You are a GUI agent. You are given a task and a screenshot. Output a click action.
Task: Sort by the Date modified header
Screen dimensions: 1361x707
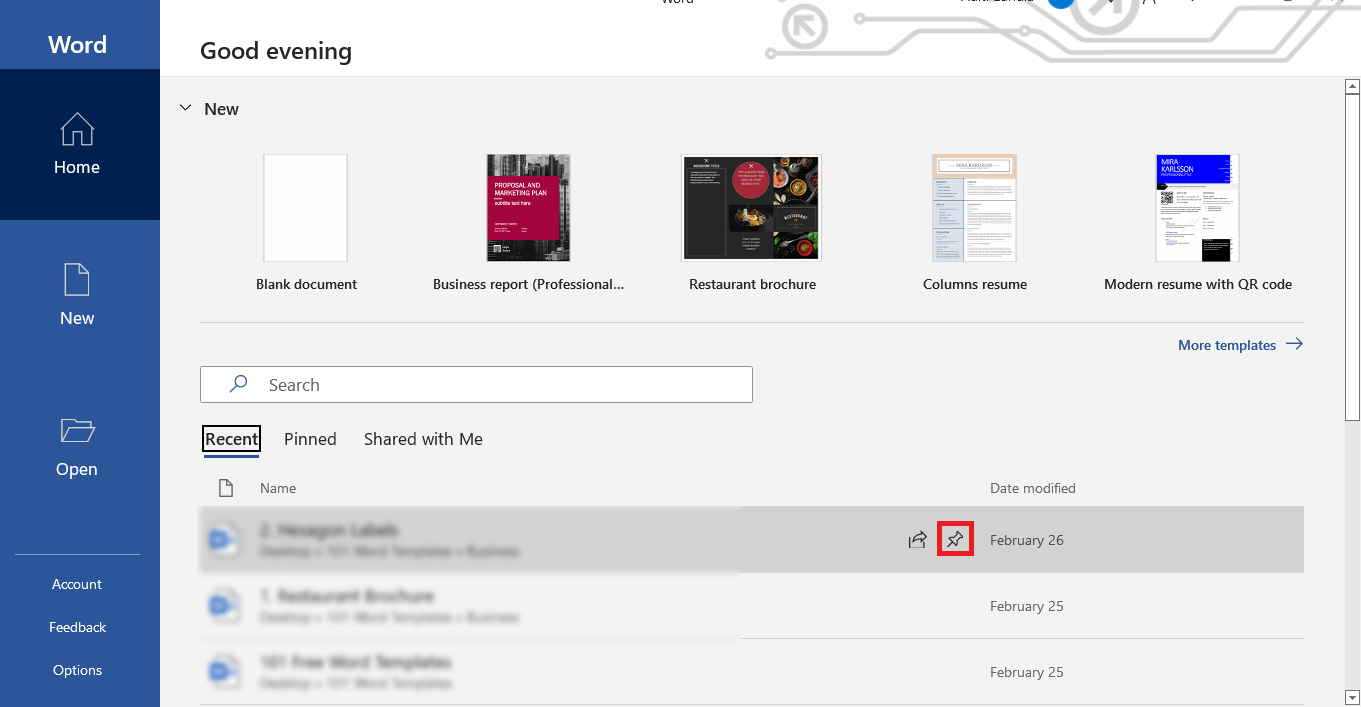click(1033, 488)
